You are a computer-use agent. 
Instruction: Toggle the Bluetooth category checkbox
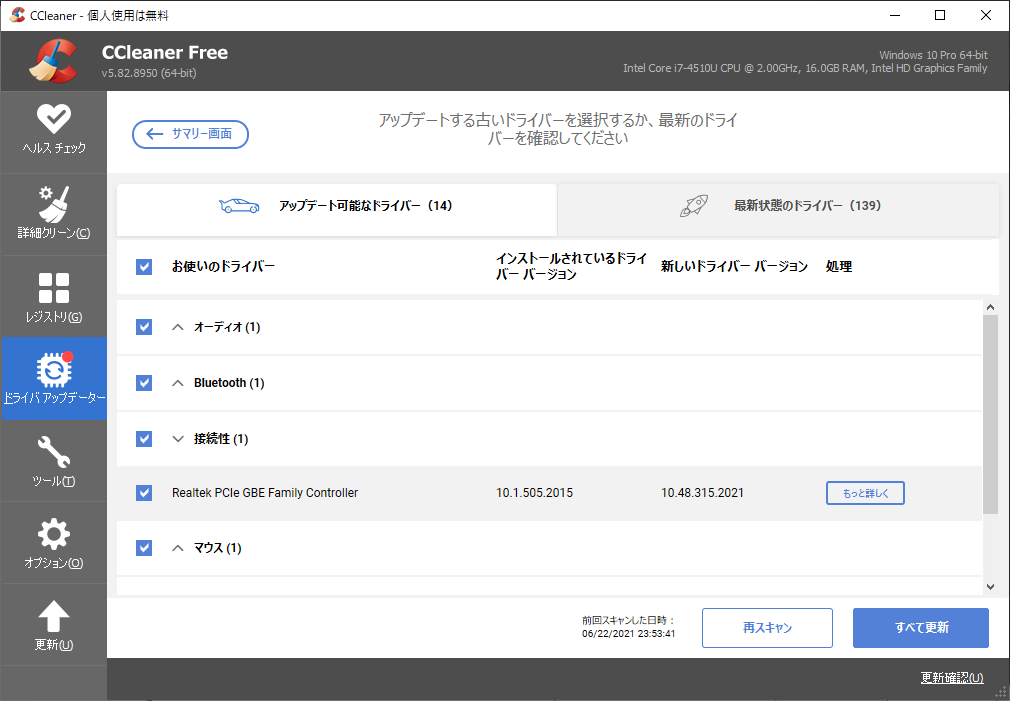tap(143, 382)
